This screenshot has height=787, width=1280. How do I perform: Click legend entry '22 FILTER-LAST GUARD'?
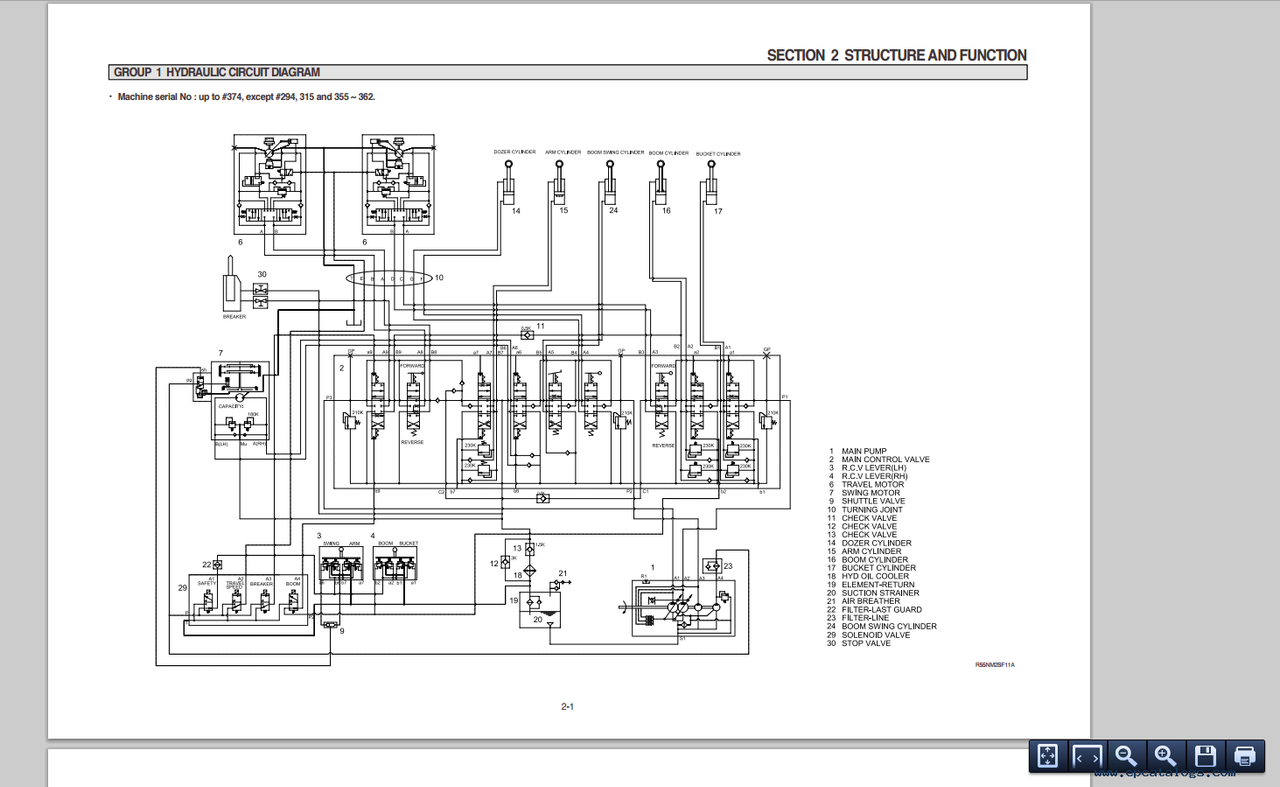874,610
